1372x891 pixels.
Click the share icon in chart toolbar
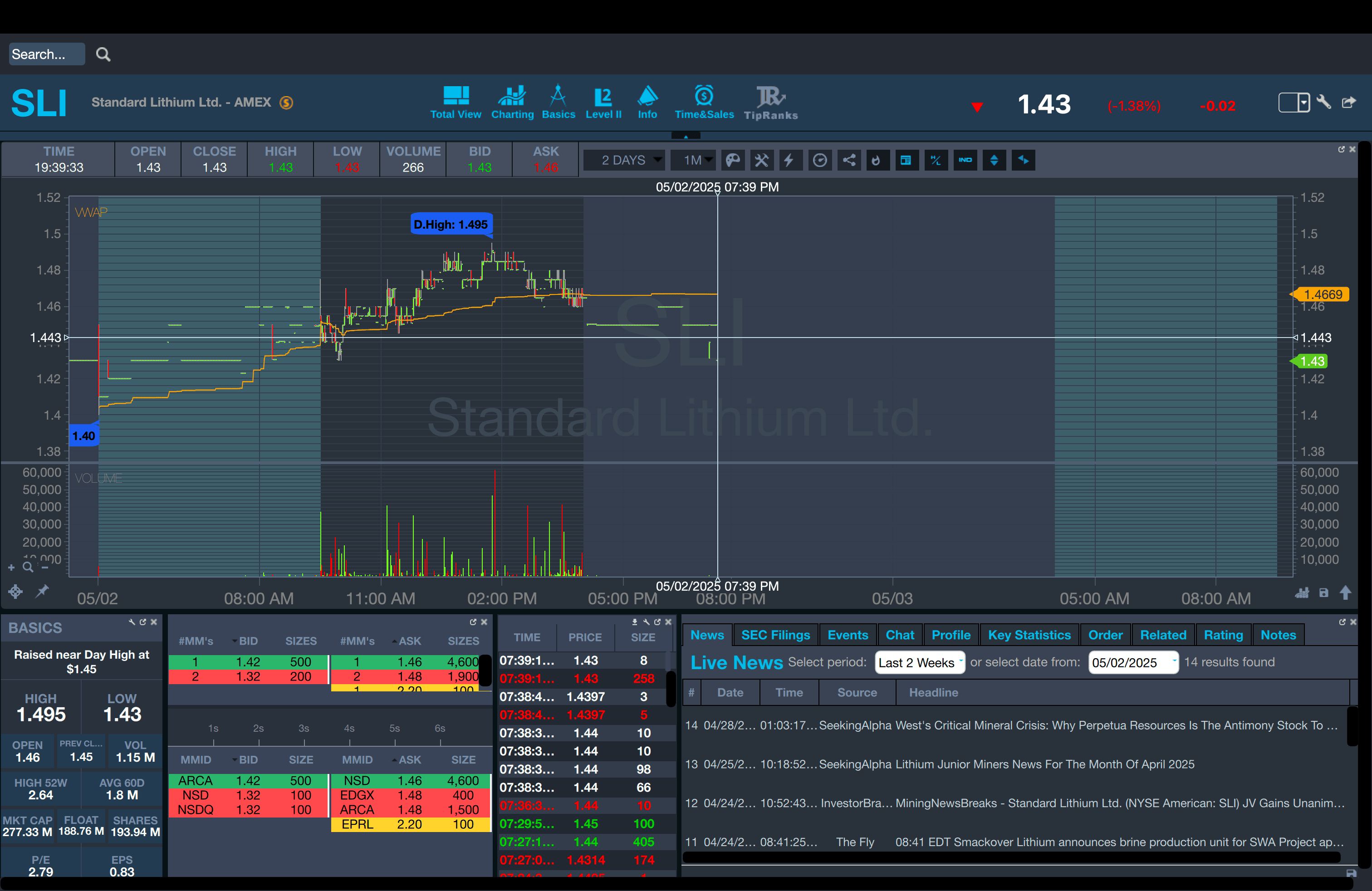pyautogui.click(x=848, y=160)
